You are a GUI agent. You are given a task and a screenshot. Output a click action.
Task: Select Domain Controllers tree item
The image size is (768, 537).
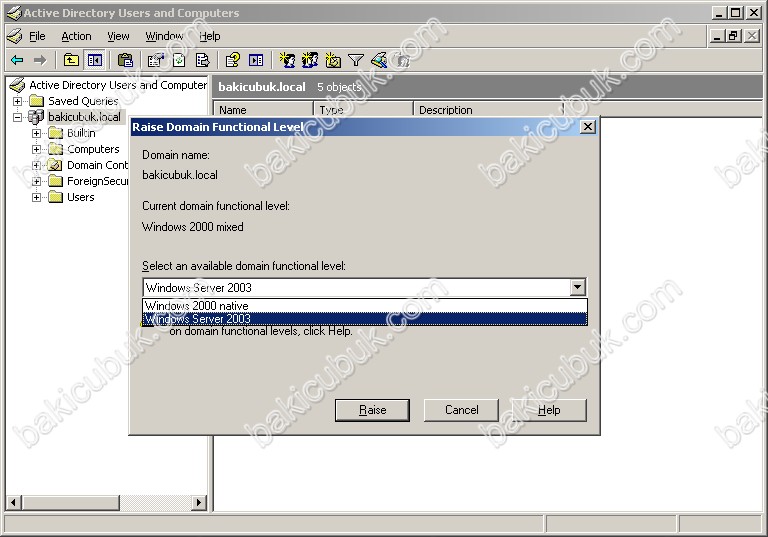(x=97, y=166)
